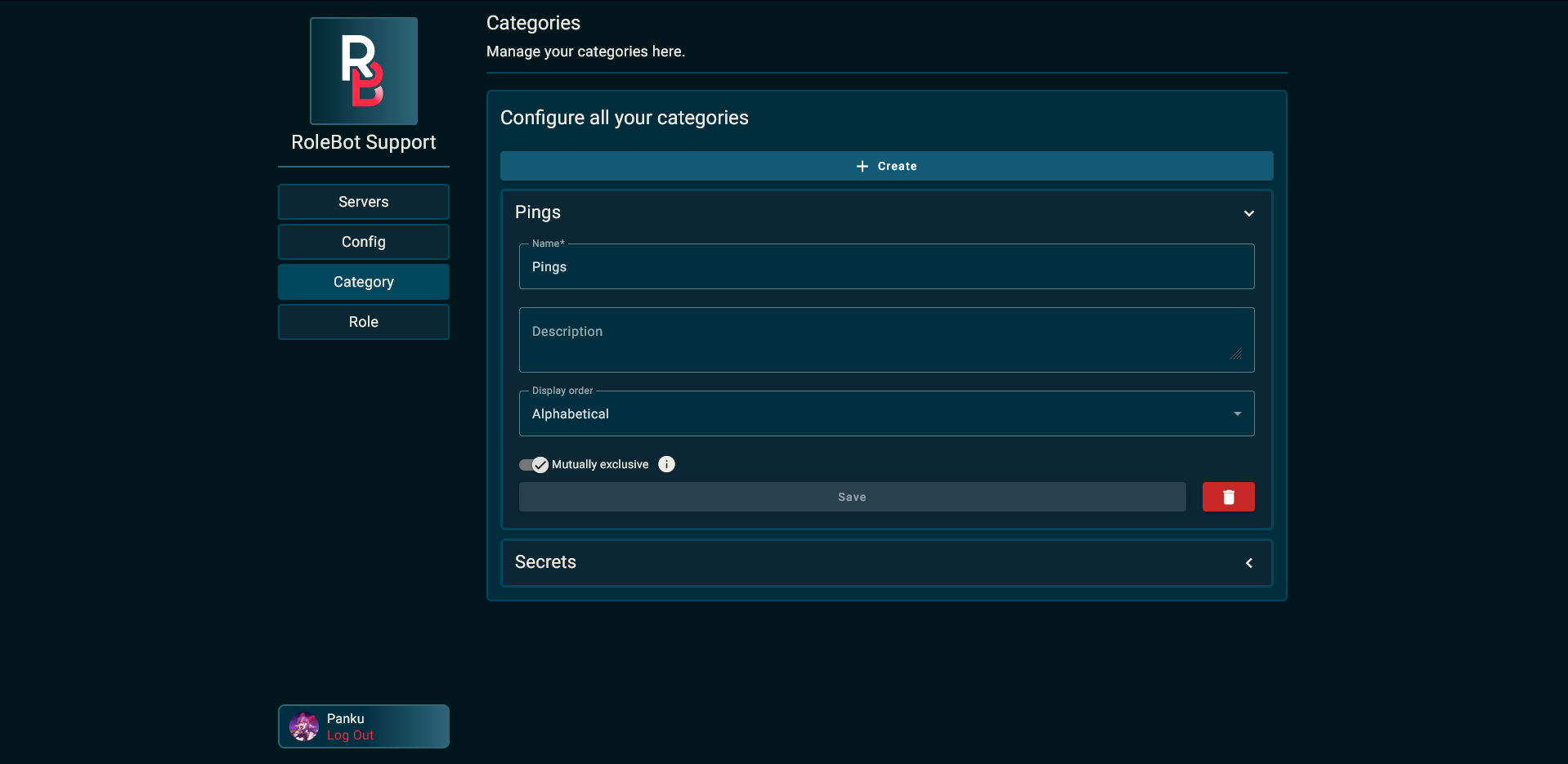Viewport: 1568px width, 764px height.
Task: Open the Role section
Action: tap(363, 321)
